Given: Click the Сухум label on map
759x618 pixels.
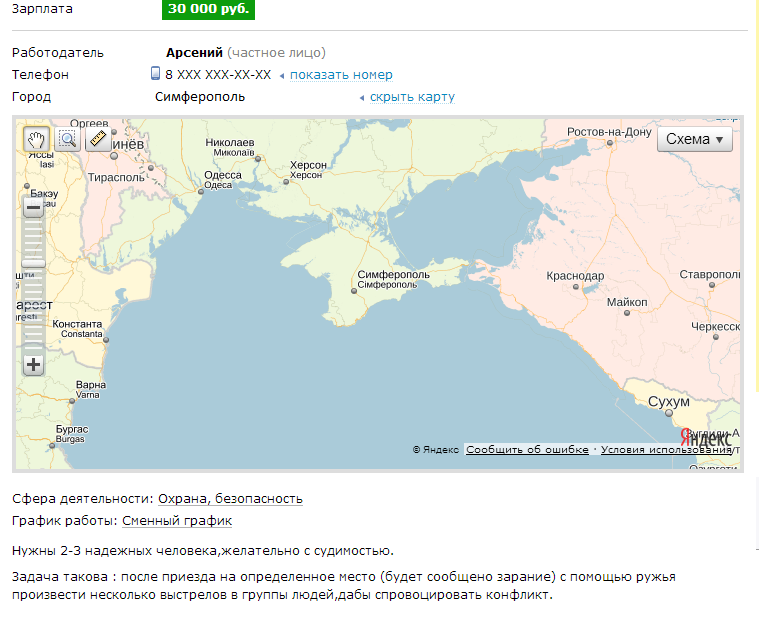Looking at the screenshot, I should coord(668,402).
